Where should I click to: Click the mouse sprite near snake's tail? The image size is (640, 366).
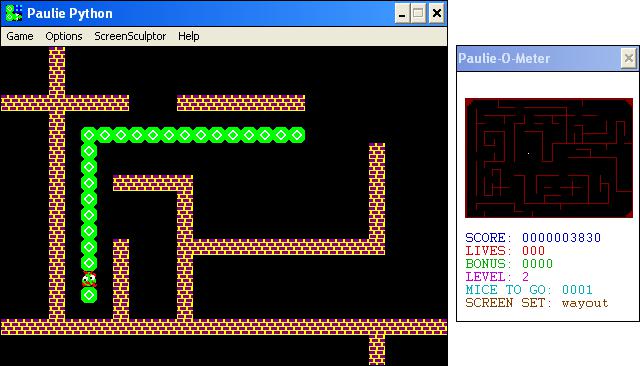click(89, 279)
